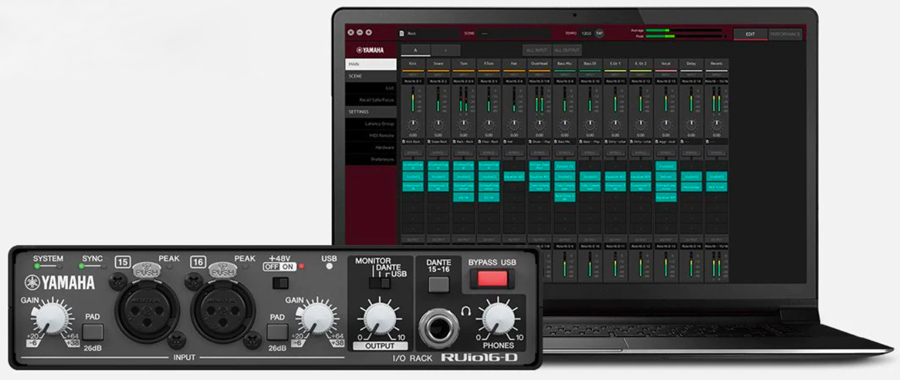
Task: Toggle the +48V phantom power switch
Action: (280, 283)
